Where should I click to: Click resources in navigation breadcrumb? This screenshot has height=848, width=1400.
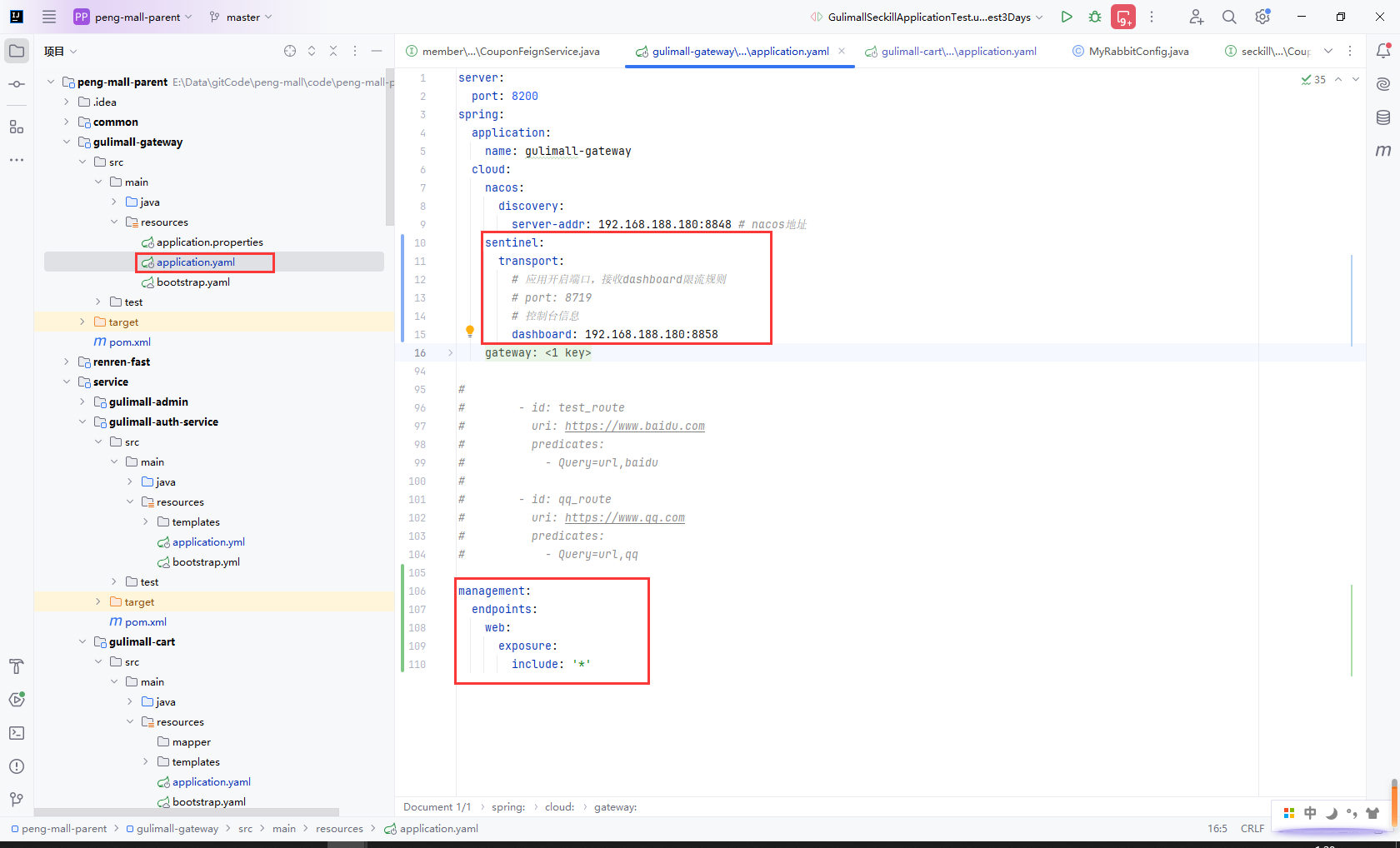pos(339,829)
